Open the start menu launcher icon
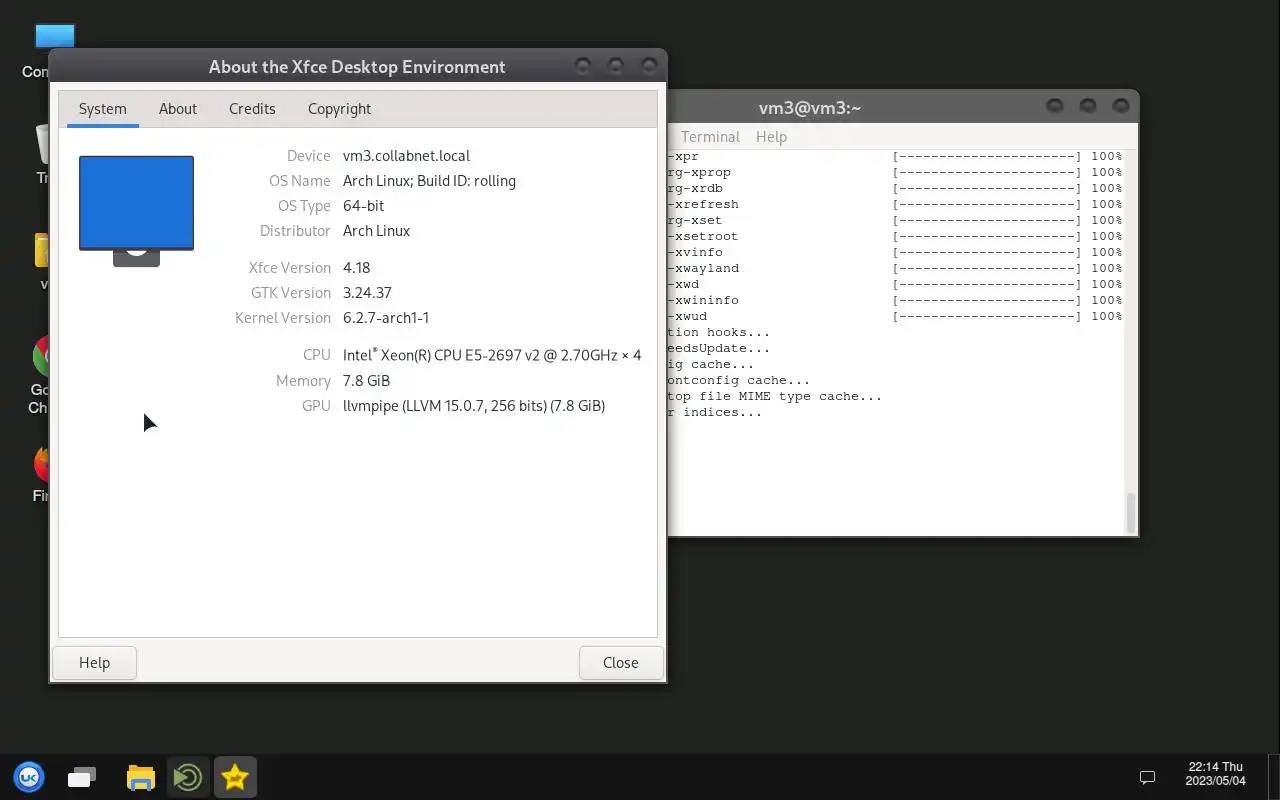The image size is (1280, 800). [29, 777]
